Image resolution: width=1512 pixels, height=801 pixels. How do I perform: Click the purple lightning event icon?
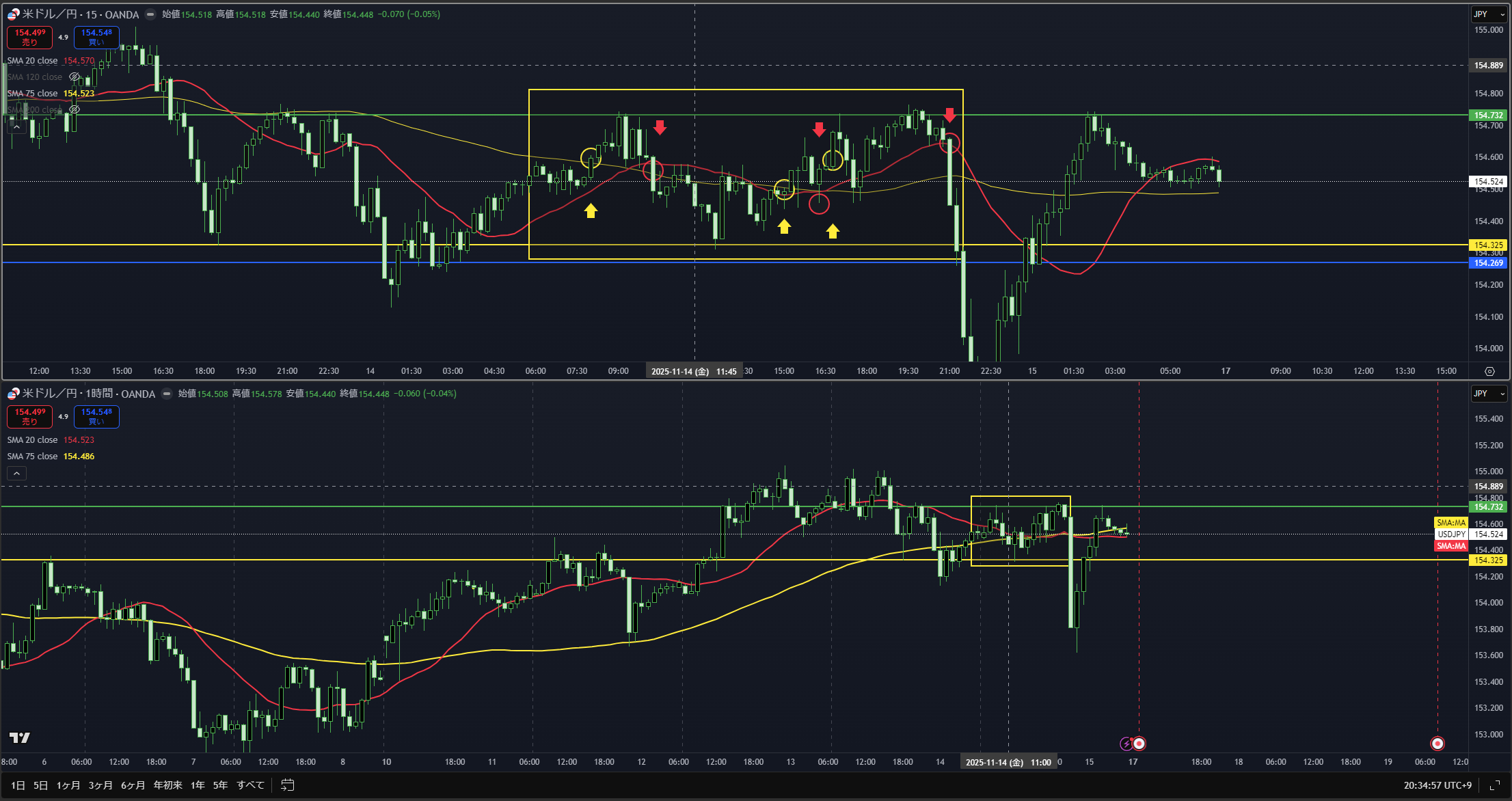1126,744
